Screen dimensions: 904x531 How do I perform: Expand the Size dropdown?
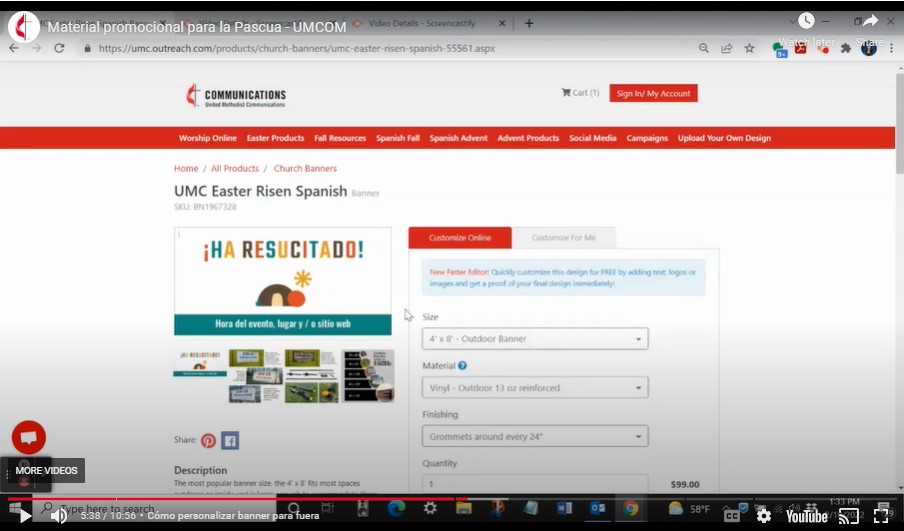(x=535, y=339)
